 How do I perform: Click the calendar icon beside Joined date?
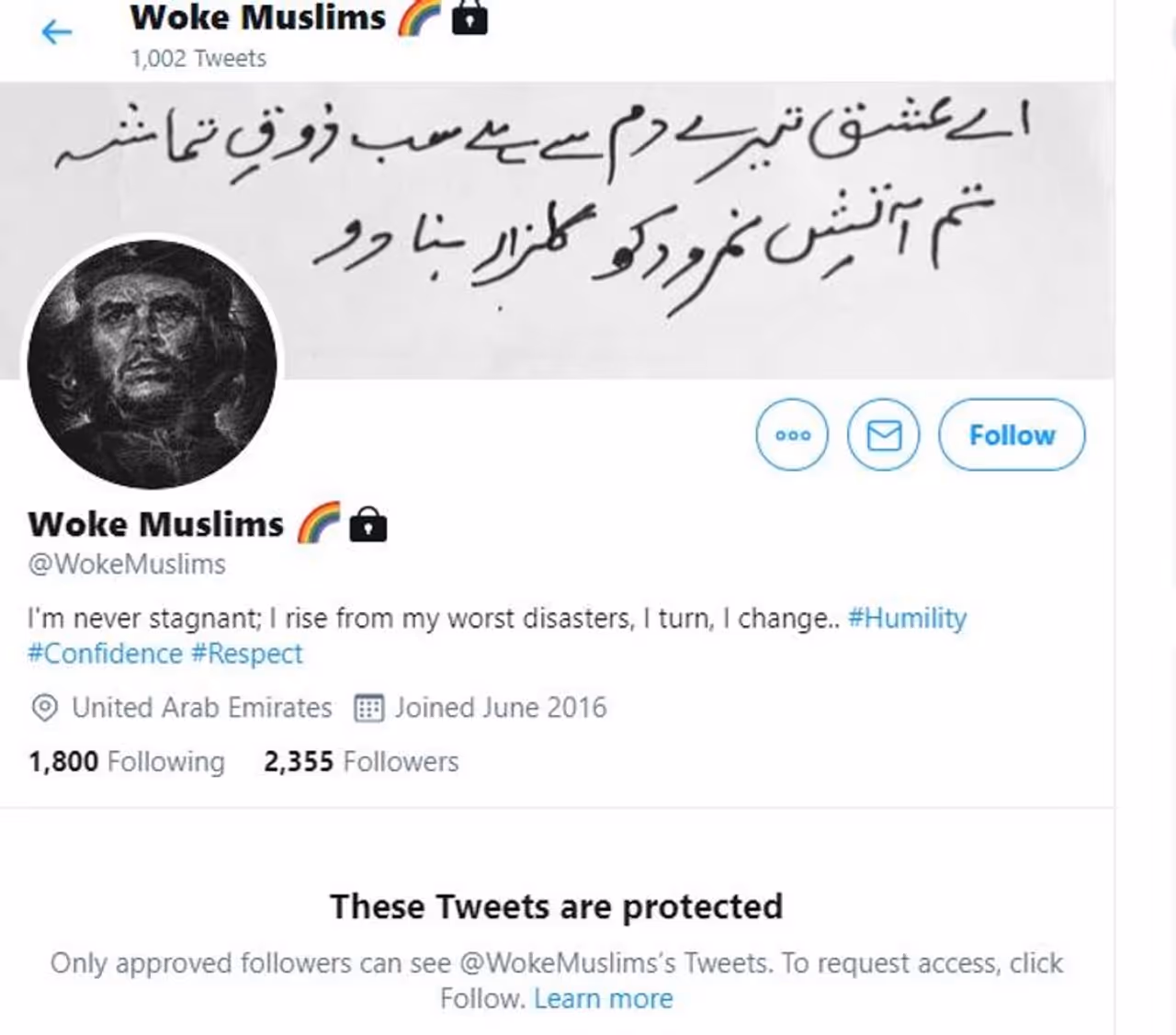click(369, 708)
